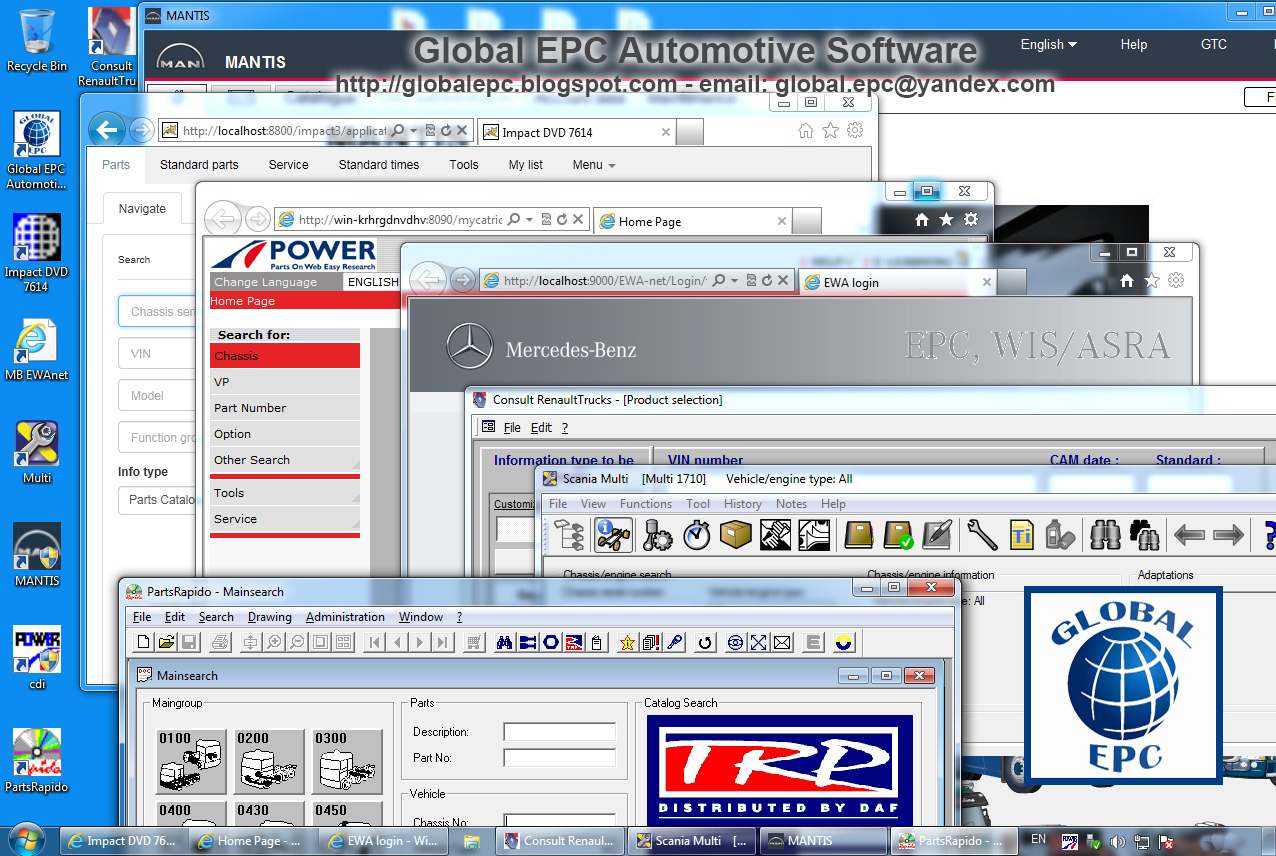Open the Navigate tab in Impact
Viewport: 1276px width, 856px height.
point(142,208)
